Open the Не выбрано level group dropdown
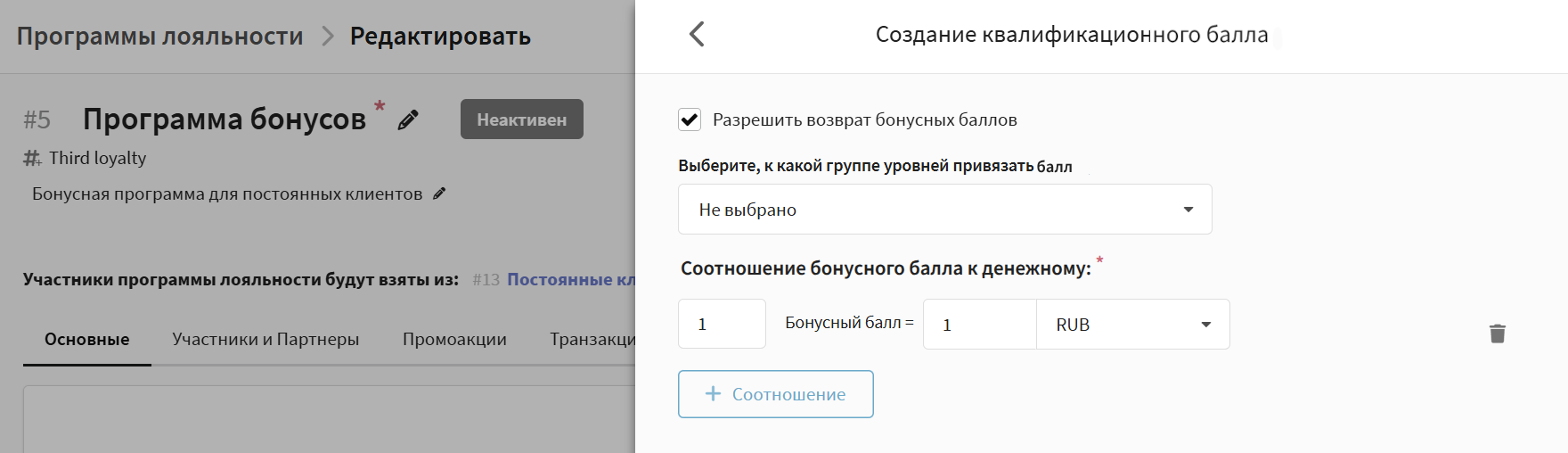The image size is (1568, 453). point(944,210)
